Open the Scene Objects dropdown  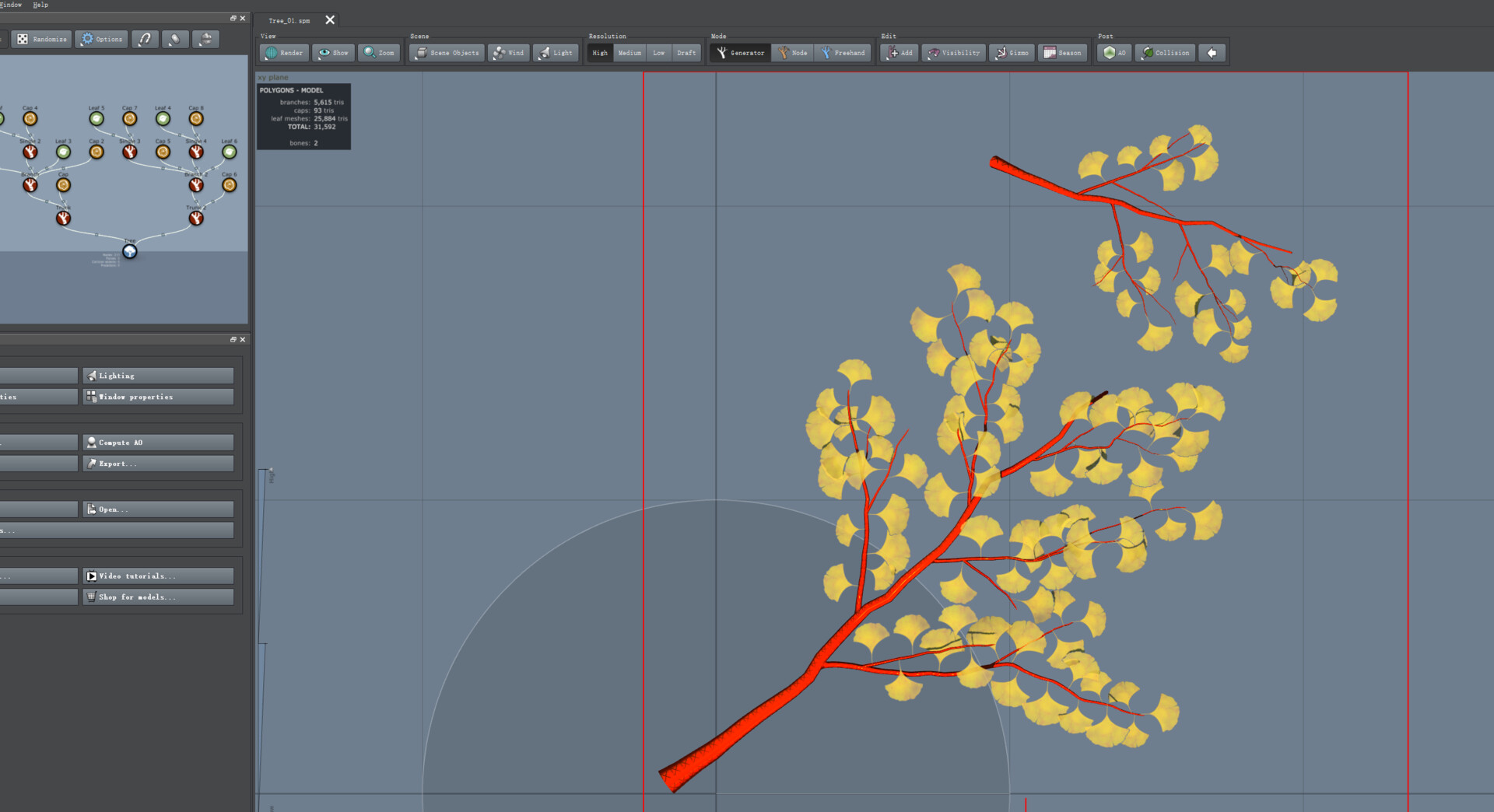pyautogui.click(x=447, y=53)
